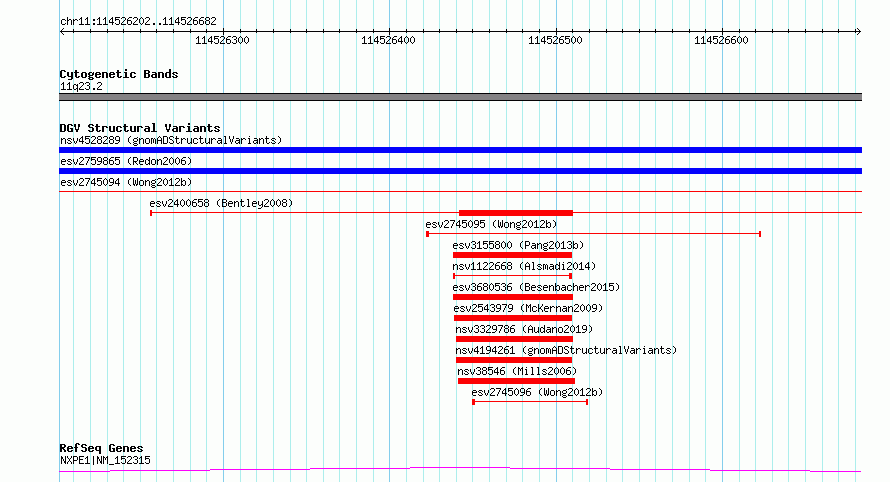Click the thick red segment of esv2400658

click(516, 213)
